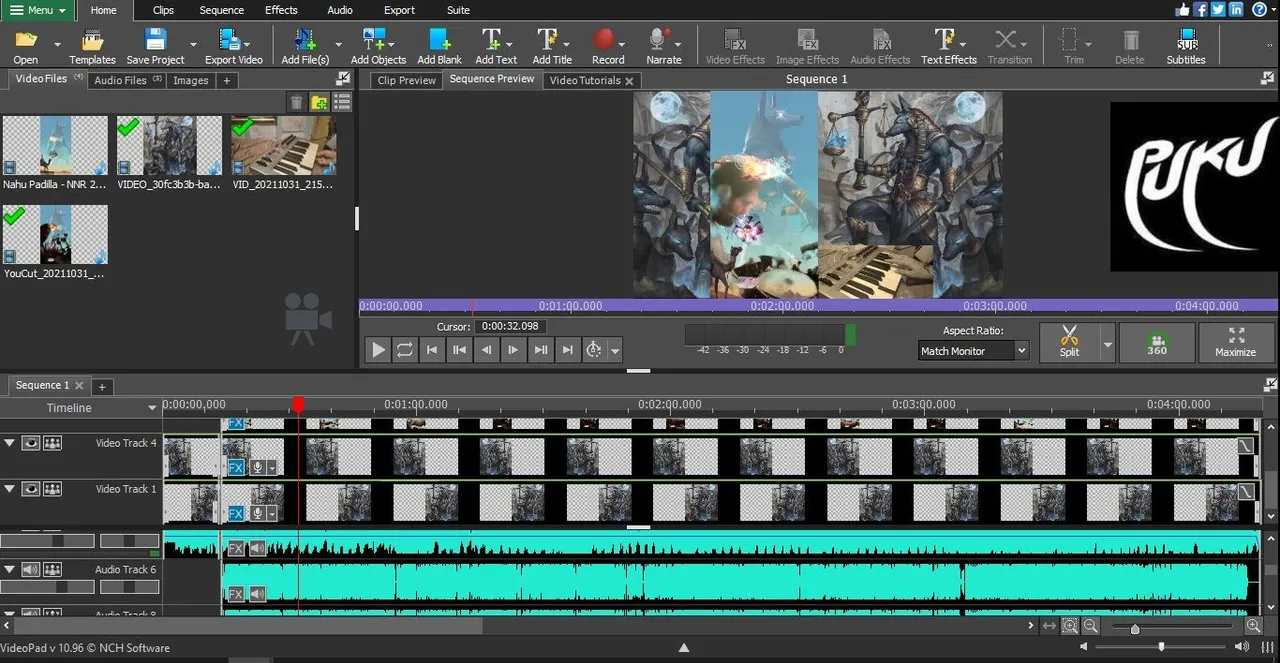Open the Export ribbon tab
Viewport: 1280px width, 663px height.
(399, 10)
